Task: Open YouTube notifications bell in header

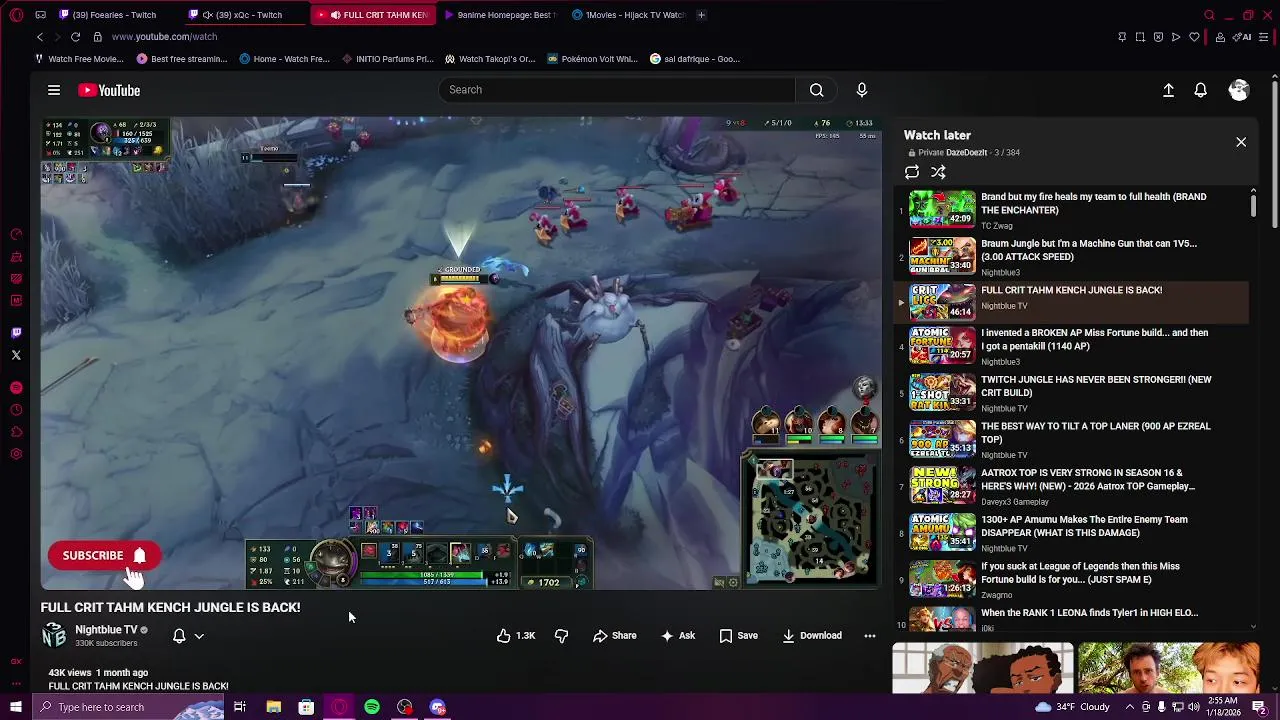Action: (x=1201, y=90)
